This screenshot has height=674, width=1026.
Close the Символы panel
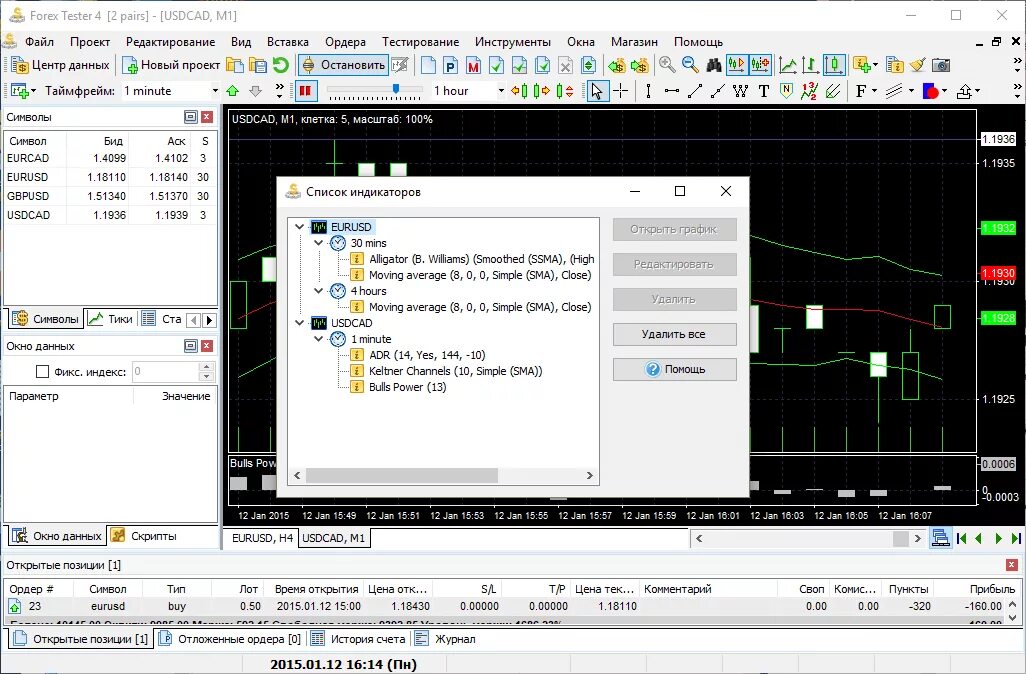pyautogui.click(x=207, y=117)
